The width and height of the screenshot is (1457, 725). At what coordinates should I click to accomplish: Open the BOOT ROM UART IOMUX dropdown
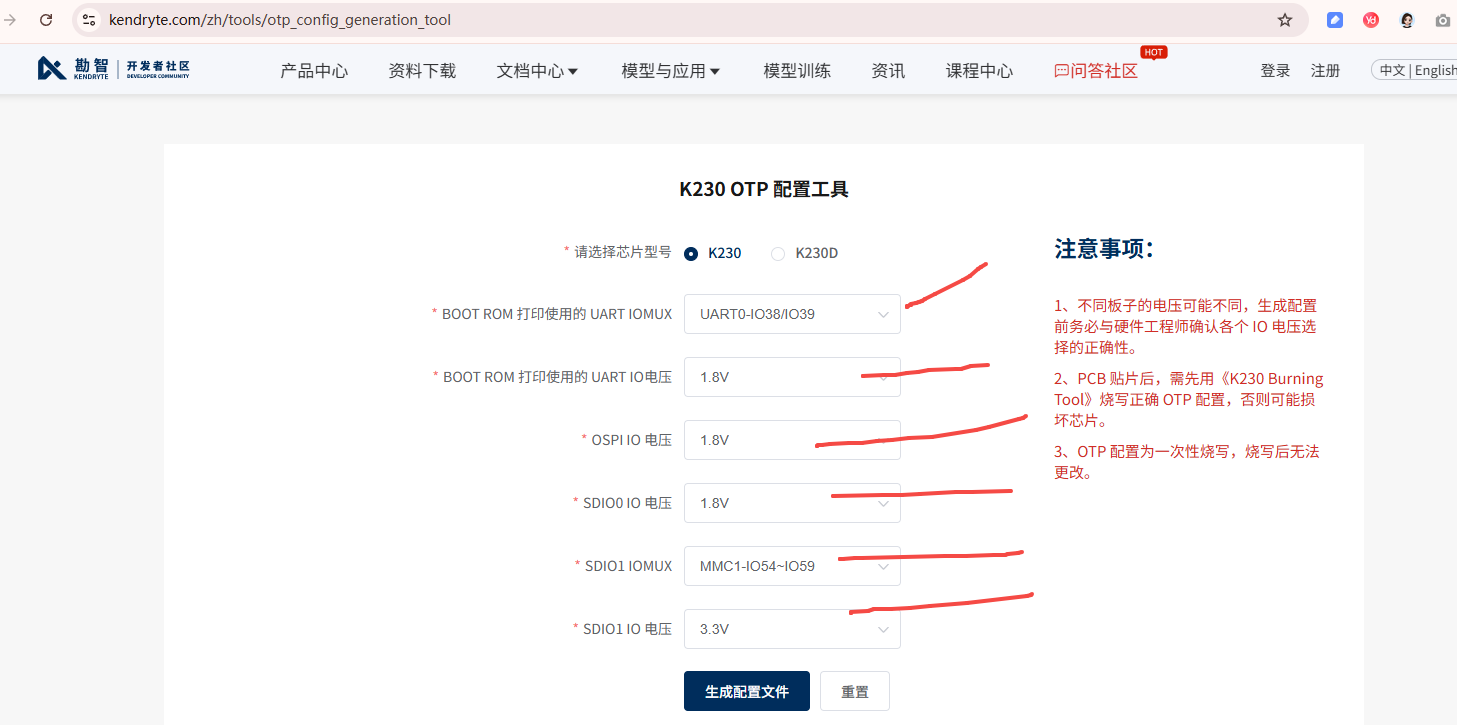[x=792, y=314]
